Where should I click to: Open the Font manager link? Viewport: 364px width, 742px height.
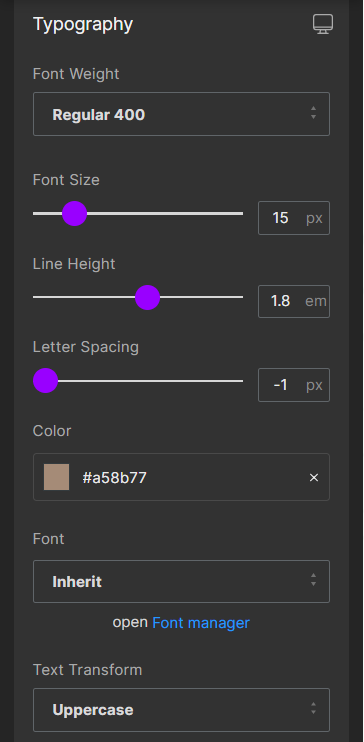[x=201, y=623]
